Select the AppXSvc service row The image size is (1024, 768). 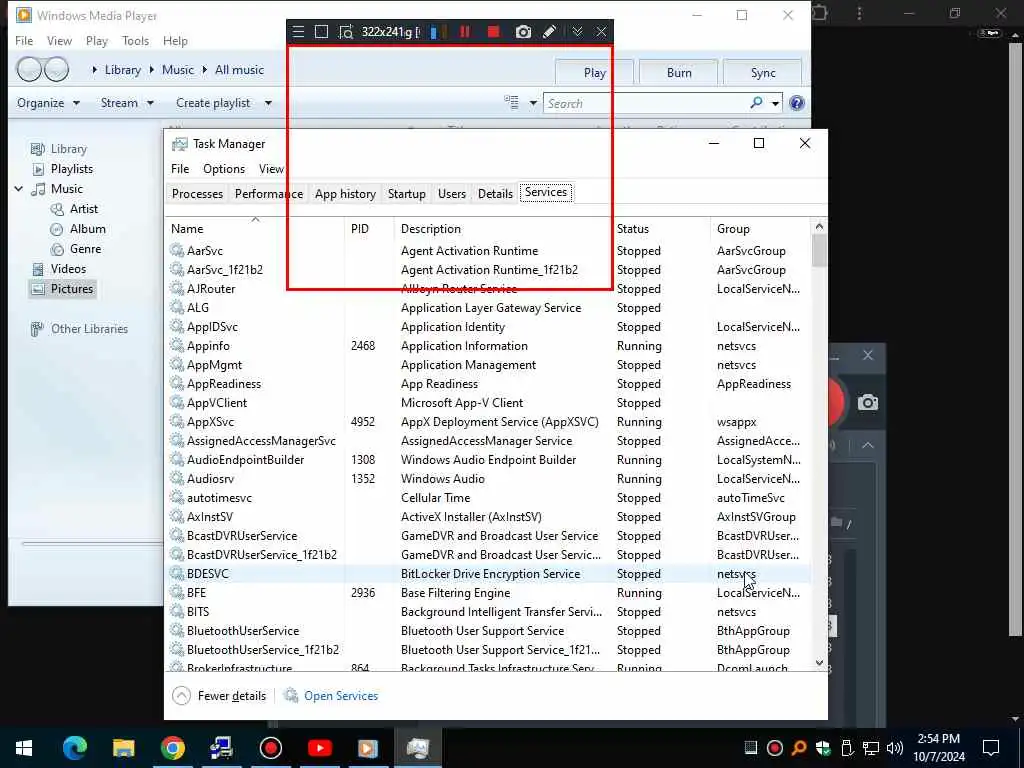pyautogui.click(x=488, y=422)
